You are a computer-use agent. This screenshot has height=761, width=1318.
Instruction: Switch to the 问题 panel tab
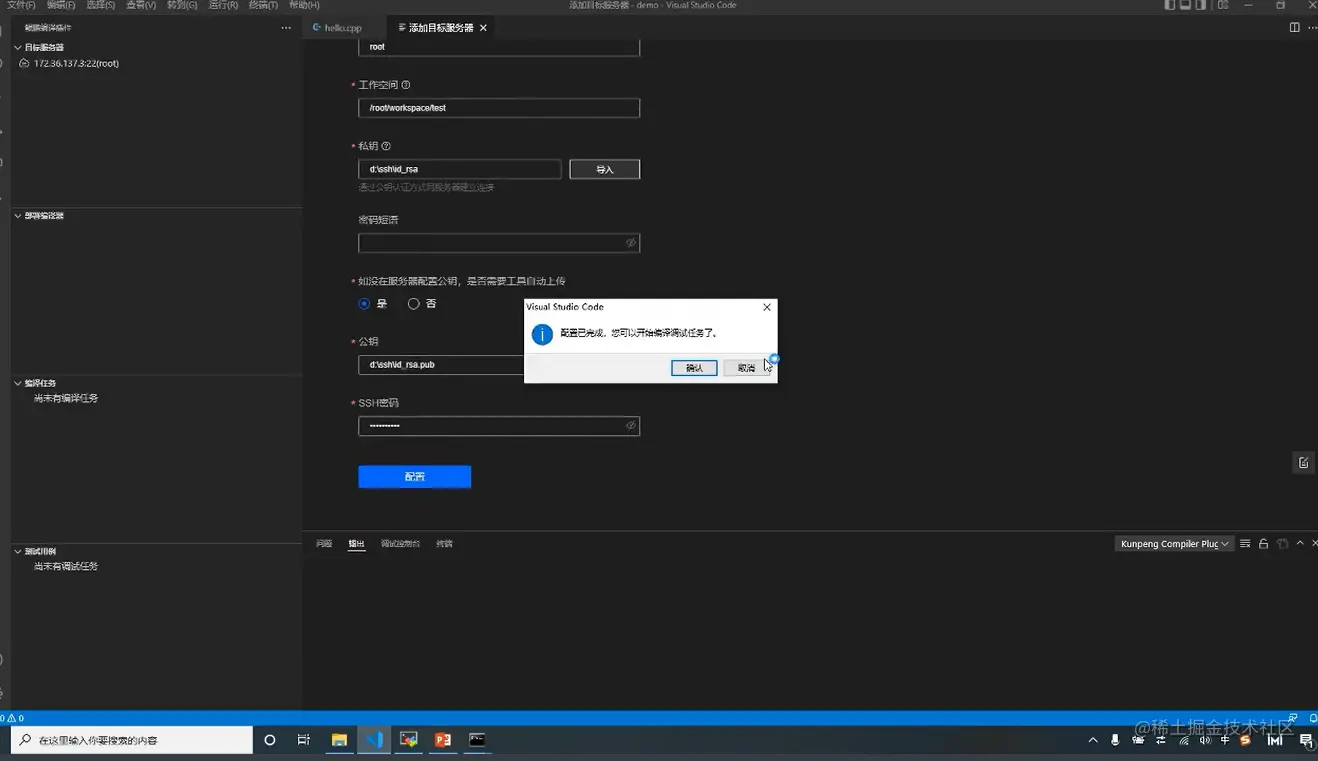point(324,544)
